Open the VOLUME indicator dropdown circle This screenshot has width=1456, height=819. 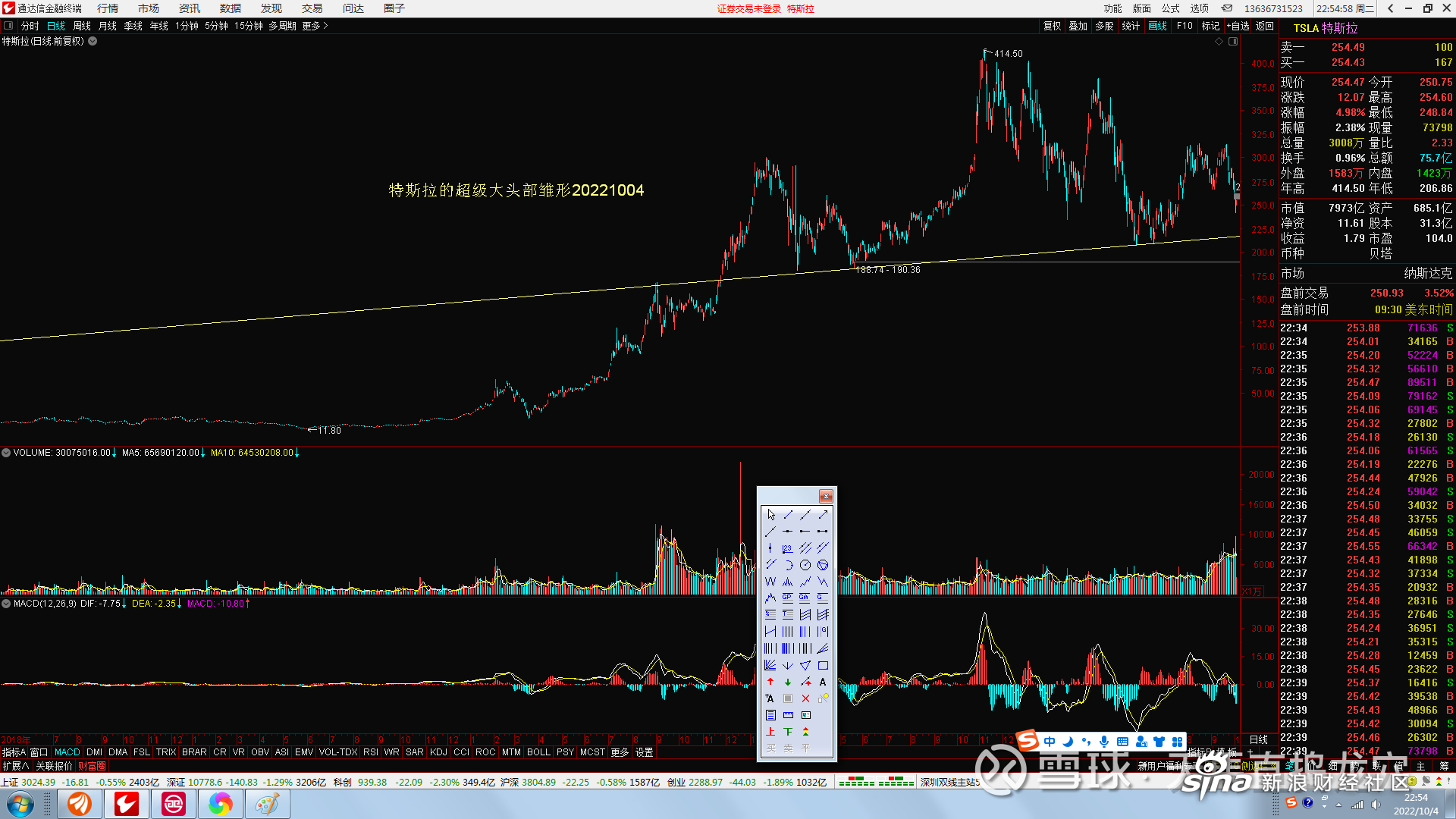click(x=6, y=453)
